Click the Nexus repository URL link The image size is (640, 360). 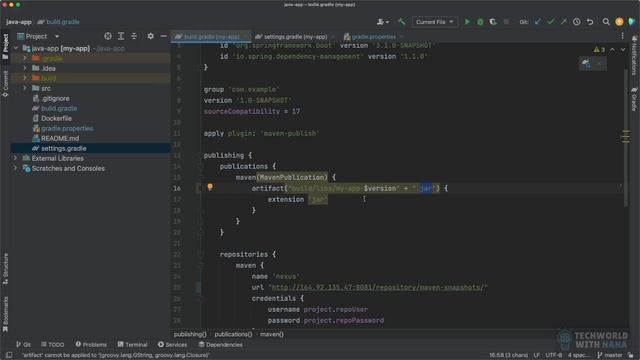point(378,287)
